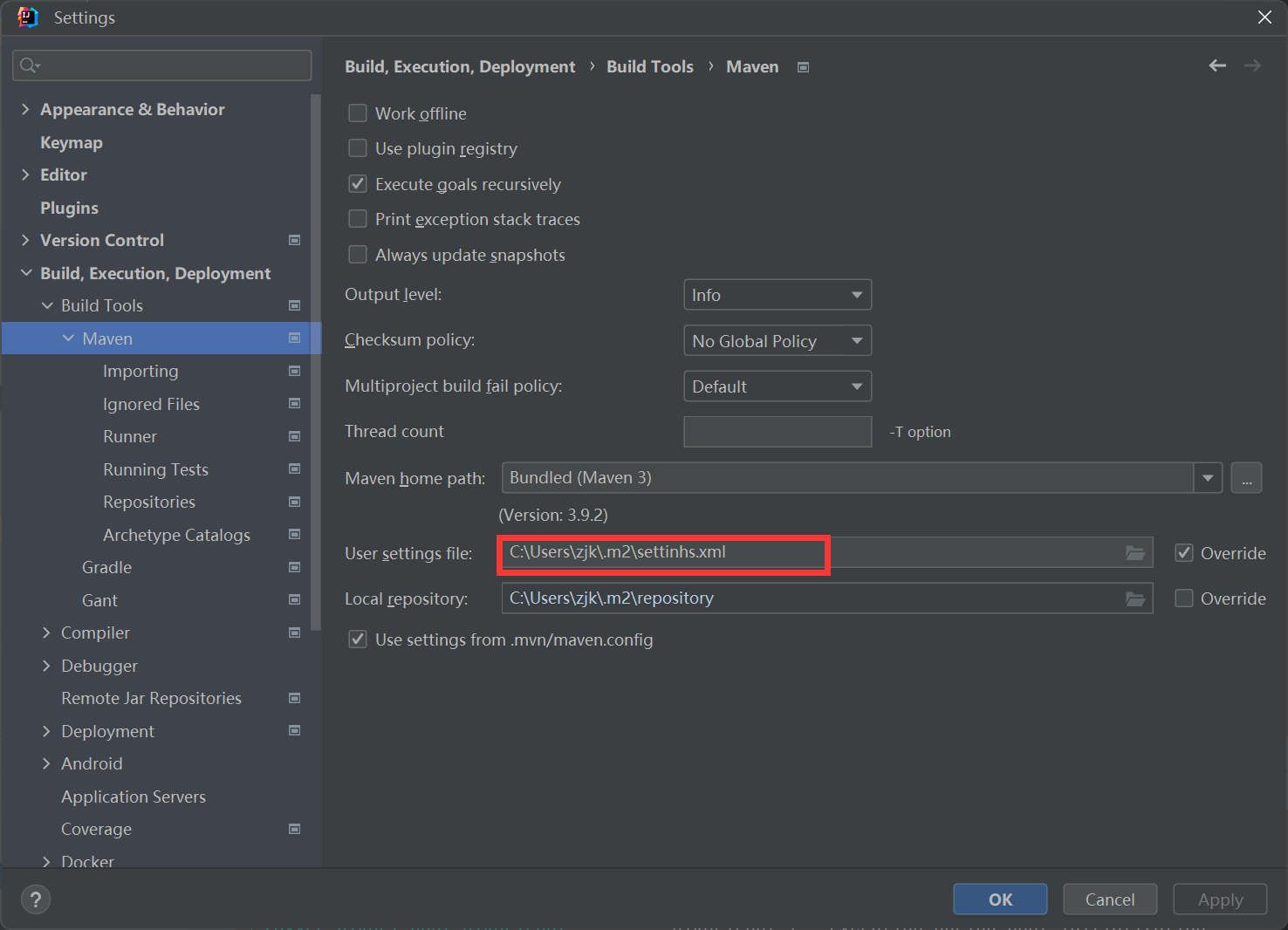Click the forward navigation arrow

click(x=1252, y=65)
